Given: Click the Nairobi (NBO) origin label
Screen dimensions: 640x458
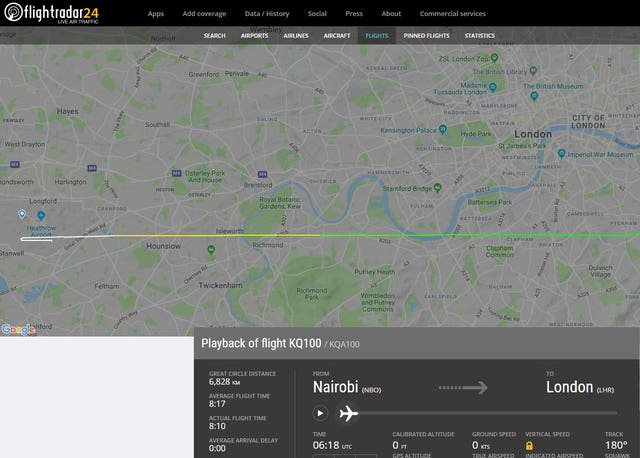Looking at the screenshot, I should tap(347, 387).
